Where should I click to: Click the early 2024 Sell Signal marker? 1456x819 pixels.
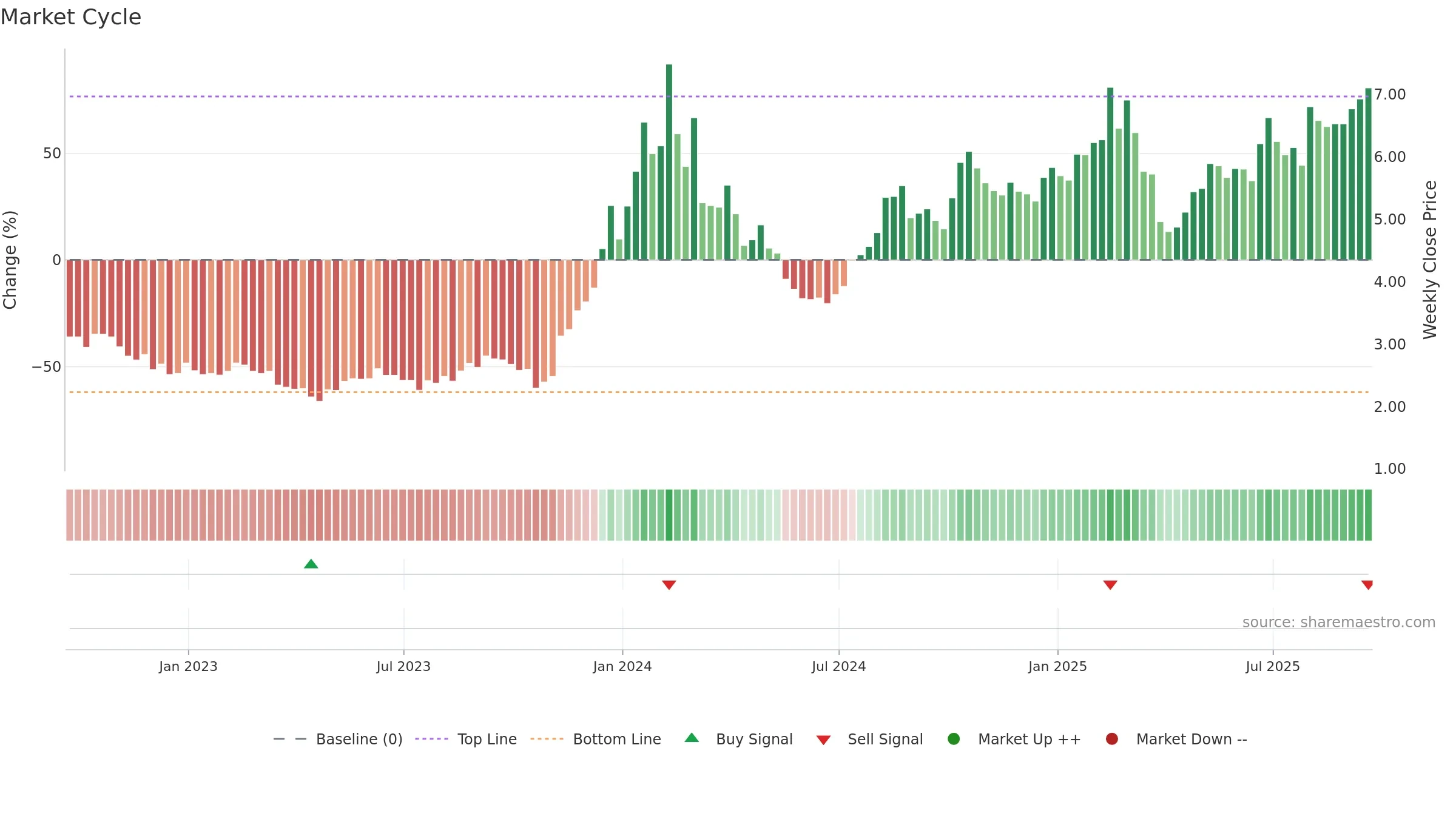(669, 585)
